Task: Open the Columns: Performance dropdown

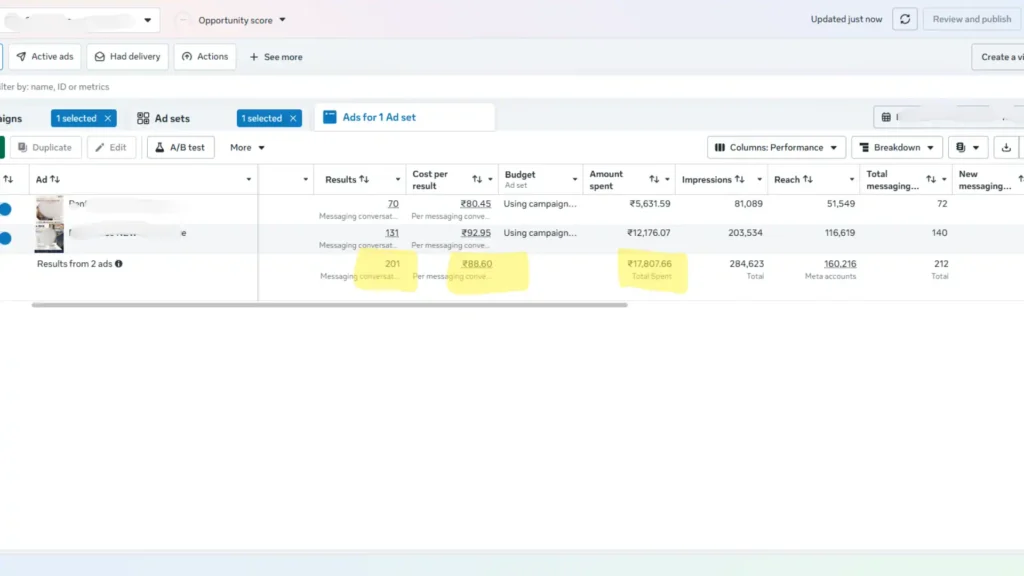Action: pos(776,148)
